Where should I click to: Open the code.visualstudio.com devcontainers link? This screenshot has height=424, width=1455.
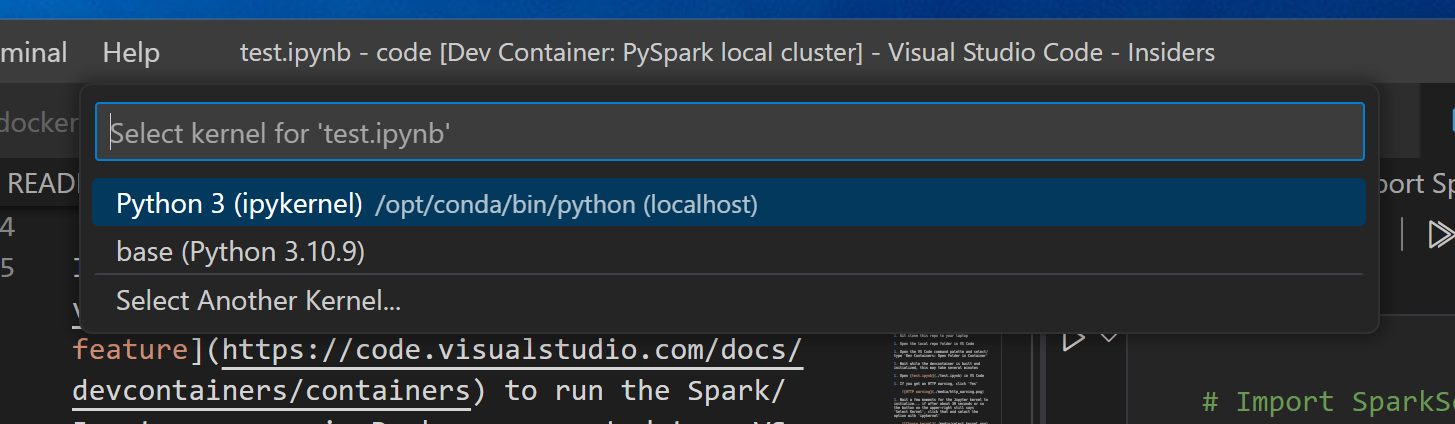[438, 370]
